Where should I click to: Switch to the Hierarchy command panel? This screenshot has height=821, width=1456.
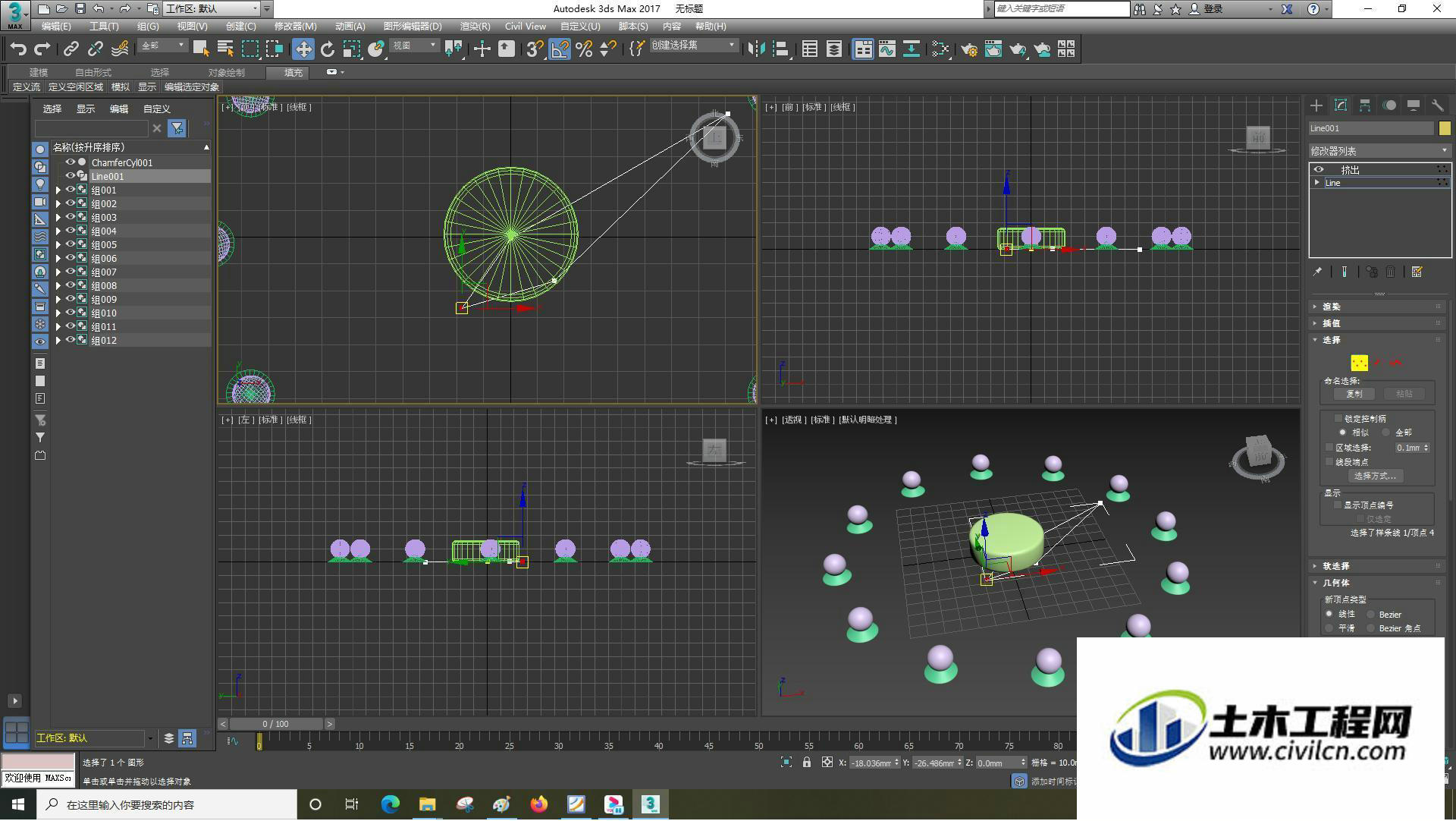pyautogui.click(x=1365, y=106)
